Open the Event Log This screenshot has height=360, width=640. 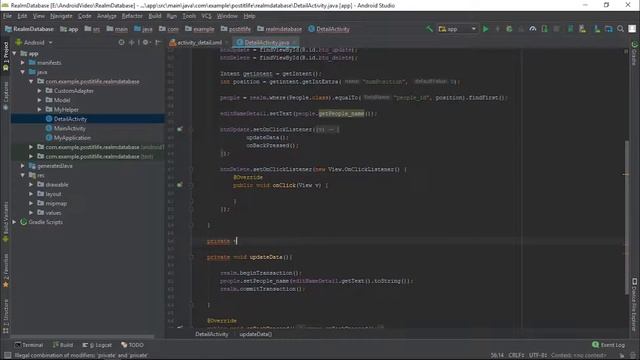(608, 345)
